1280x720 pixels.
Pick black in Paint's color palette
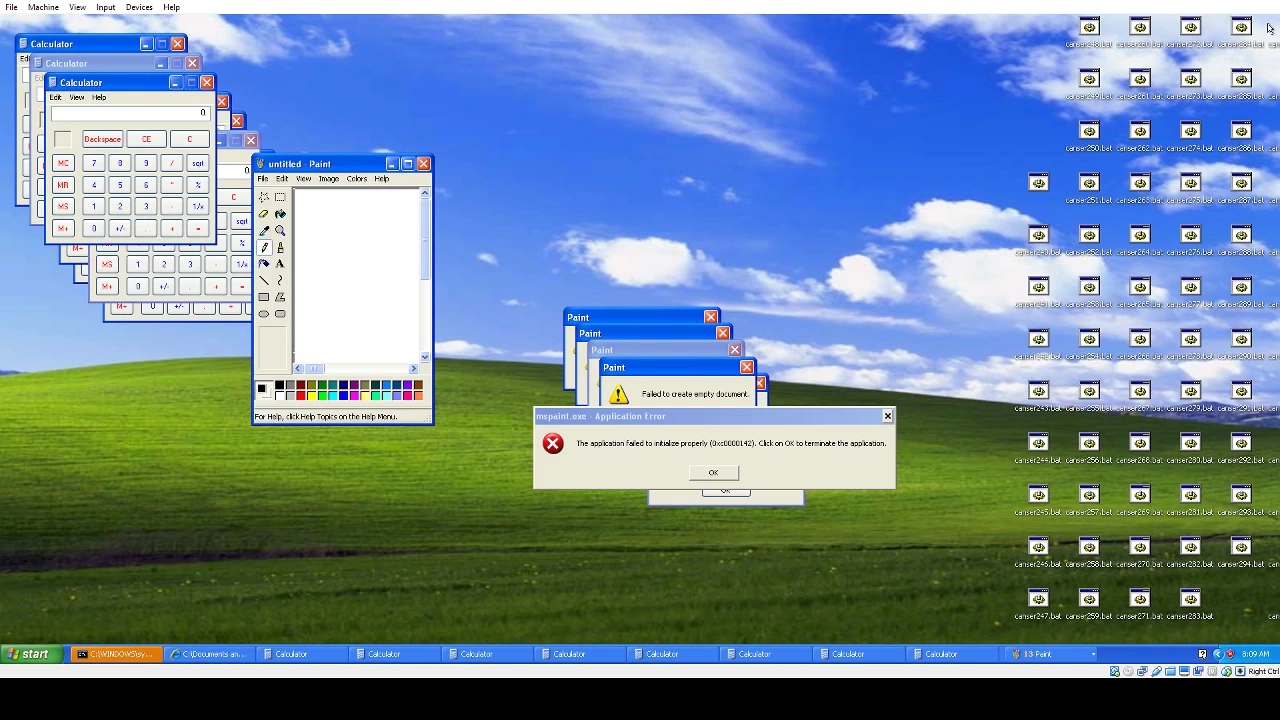(279, 386)
